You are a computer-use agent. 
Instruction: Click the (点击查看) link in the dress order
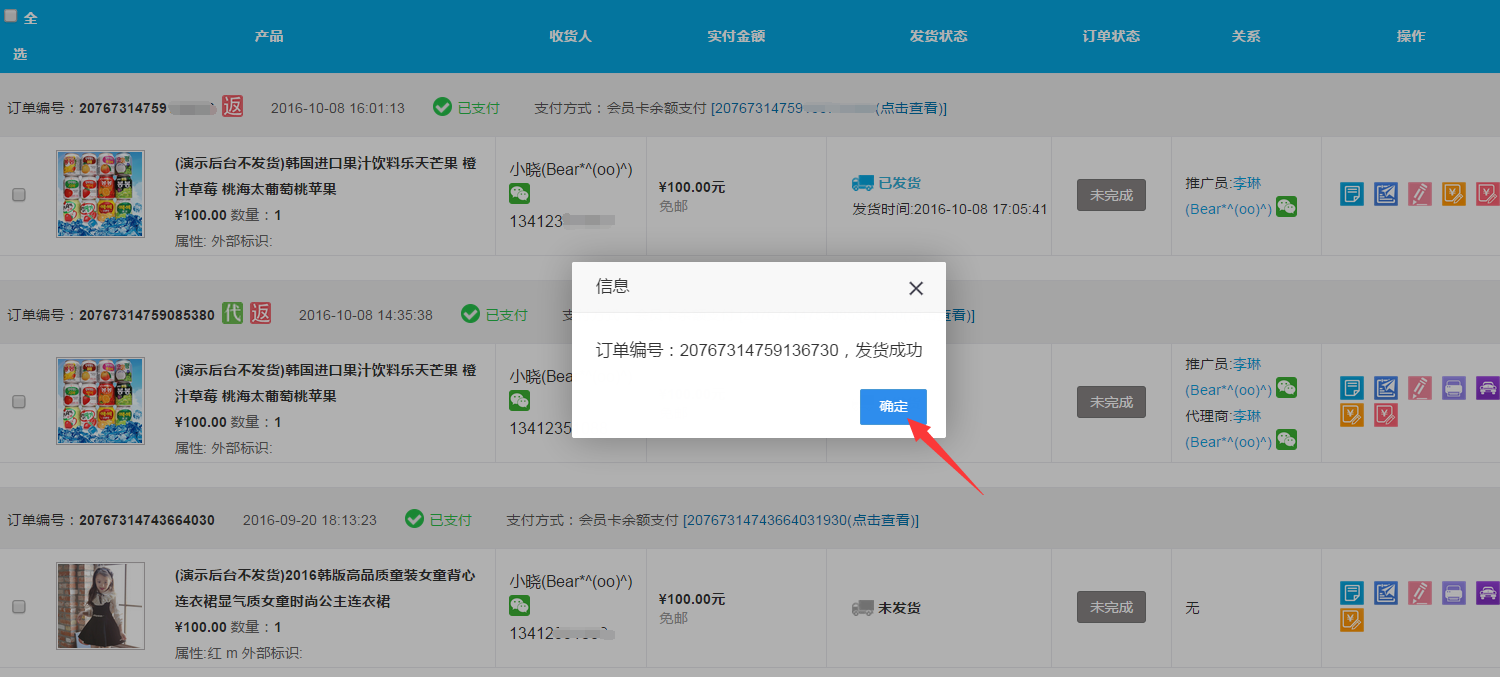point(881,520)
